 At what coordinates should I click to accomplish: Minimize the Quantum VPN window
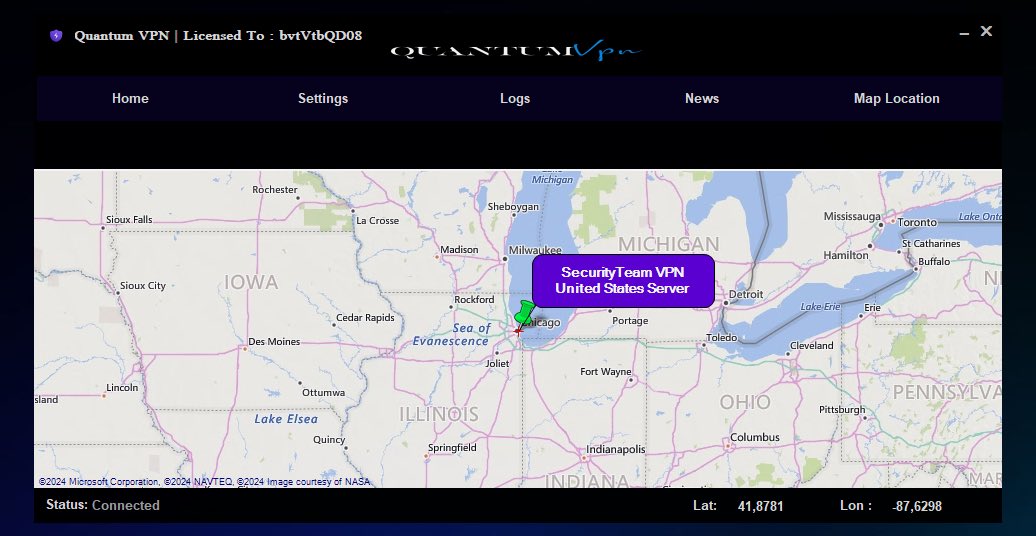(965, 32)
